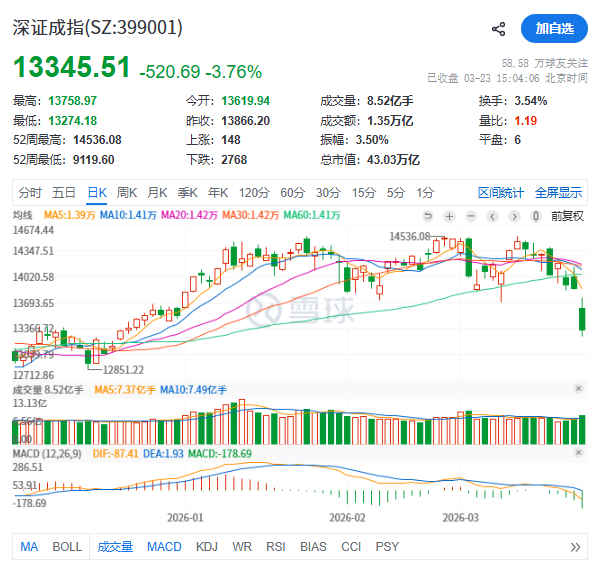Screen dimensions: 605x569
Task: Click the MA10:1.41万 legend label
Action: click(128, 215)
